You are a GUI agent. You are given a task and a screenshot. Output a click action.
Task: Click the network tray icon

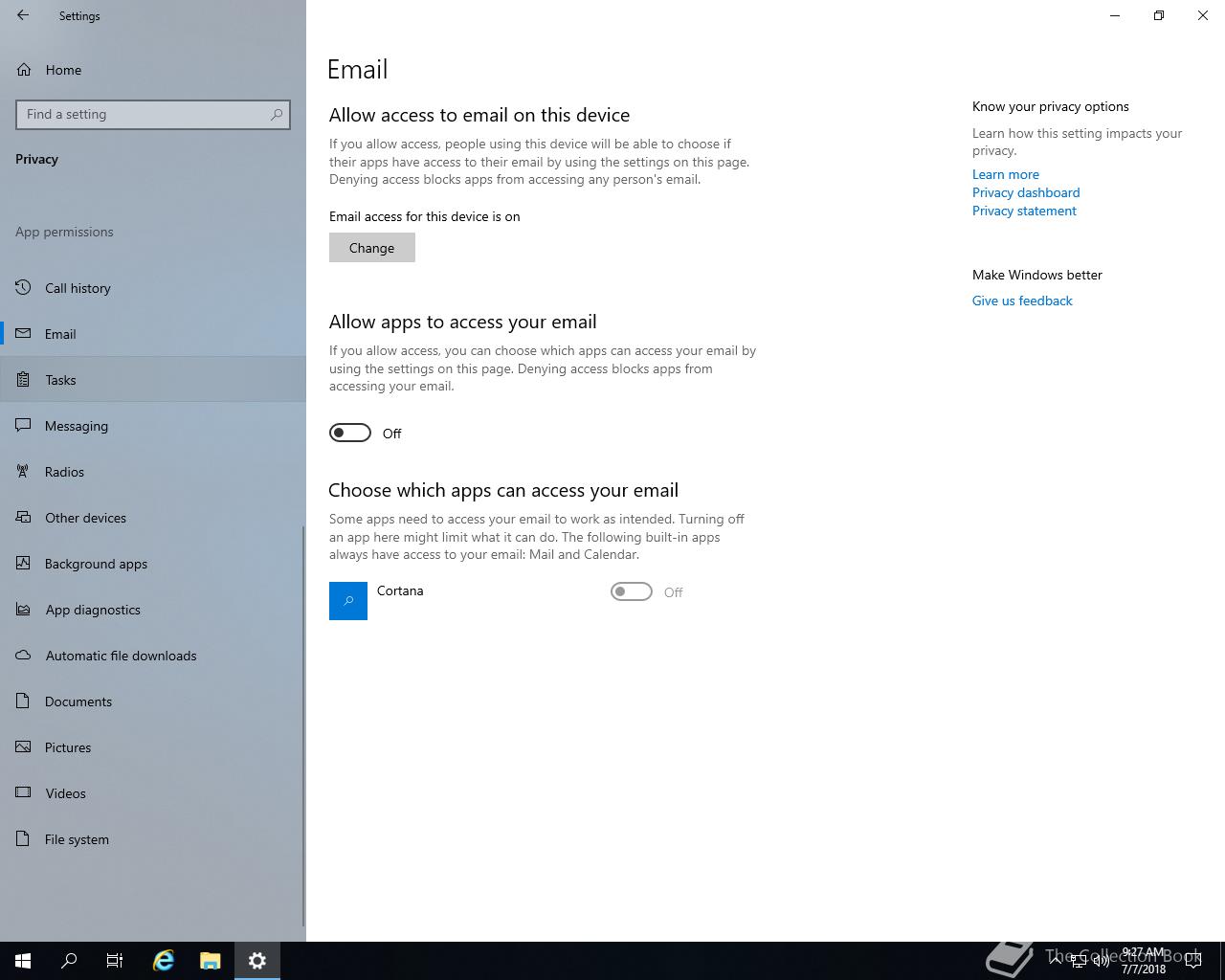[x=1079, y=961]
